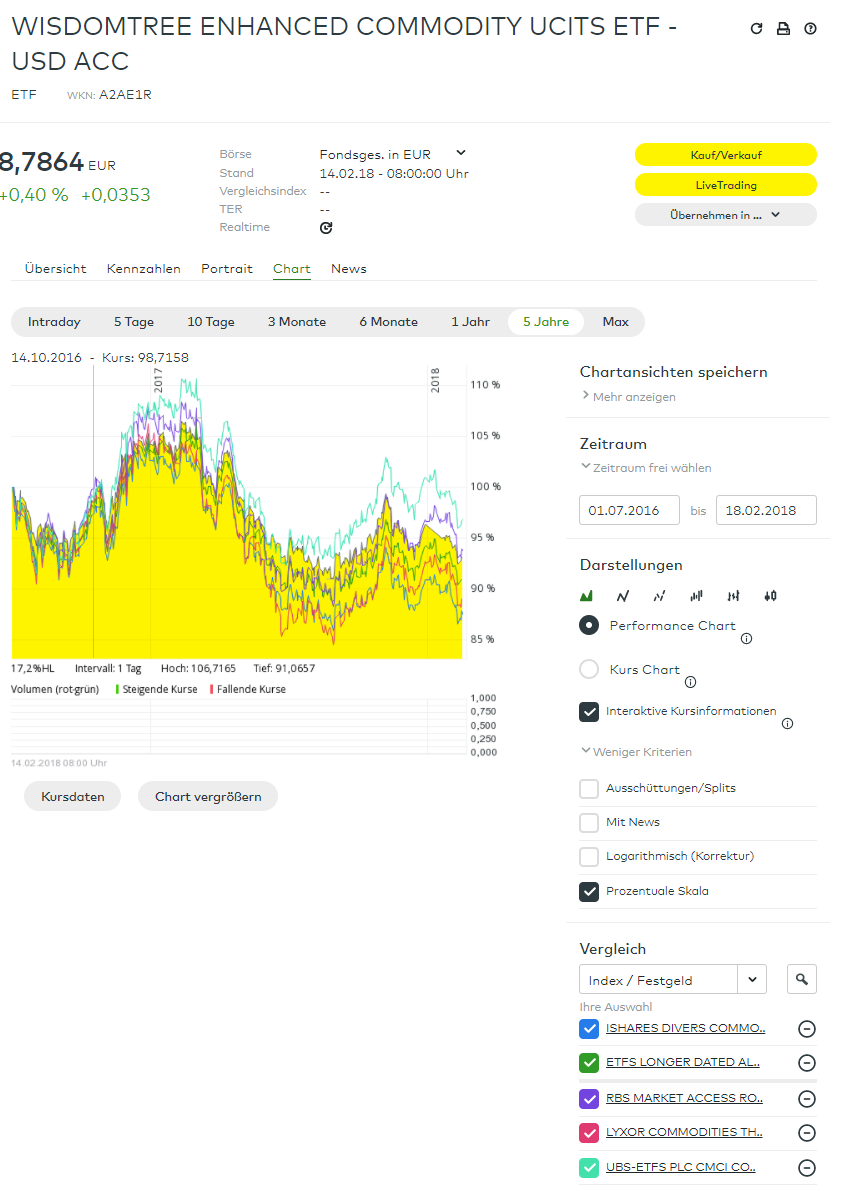Viewport: 847px width, 1191px height.
Task: Open the help question-mark icon in the header
Action: [811, 29]
